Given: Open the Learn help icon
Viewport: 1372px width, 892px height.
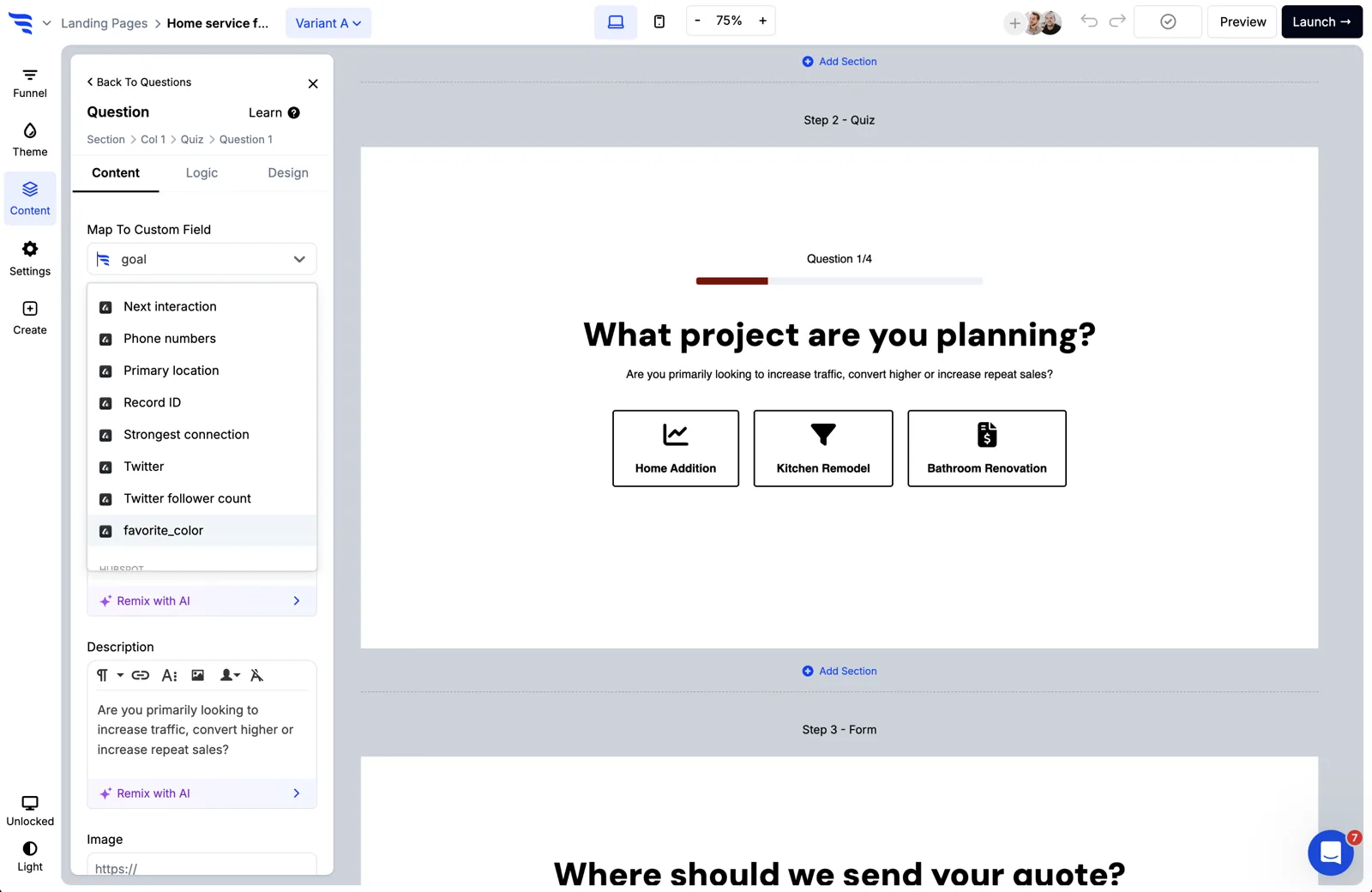Looking at the screenshot, I should 294,112.
